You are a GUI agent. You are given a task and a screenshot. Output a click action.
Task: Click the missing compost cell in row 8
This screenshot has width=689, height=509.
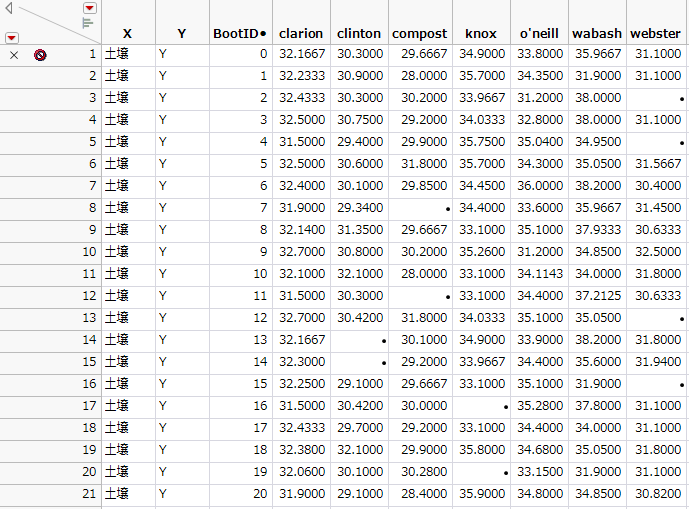(419, 208)
